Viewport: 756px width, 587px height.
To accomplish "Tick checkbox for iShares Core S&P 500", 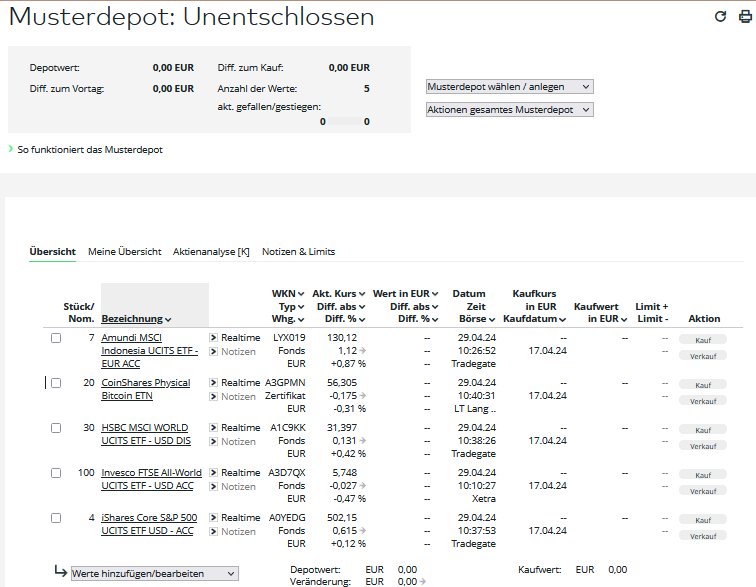I will tap(56, 518).
